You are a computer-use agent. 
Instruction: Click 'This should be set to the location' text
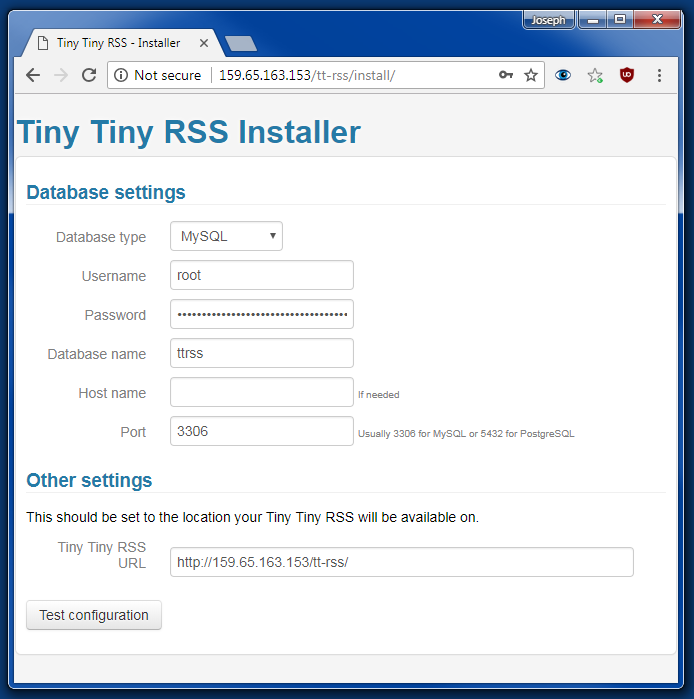point(253,517)
